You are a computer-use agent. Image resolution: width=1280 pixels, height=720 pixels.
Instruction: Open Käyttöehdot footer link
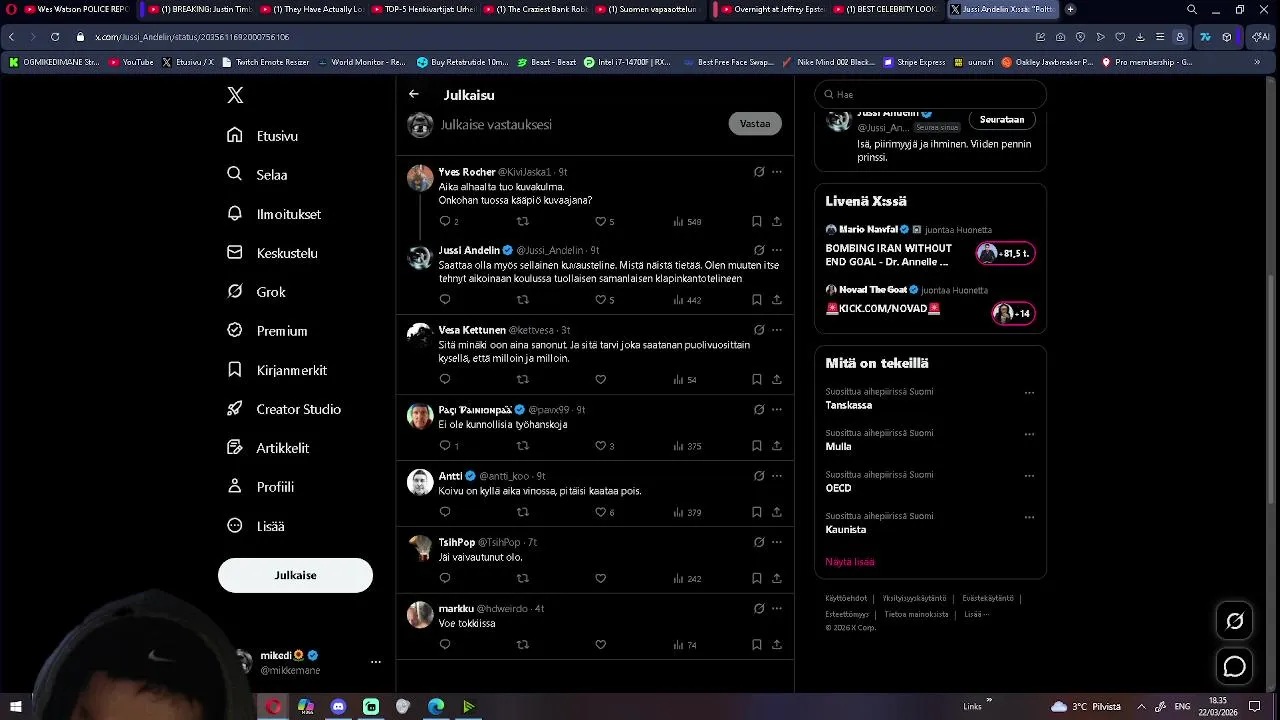pyautogui.click(x=846, y=598)
